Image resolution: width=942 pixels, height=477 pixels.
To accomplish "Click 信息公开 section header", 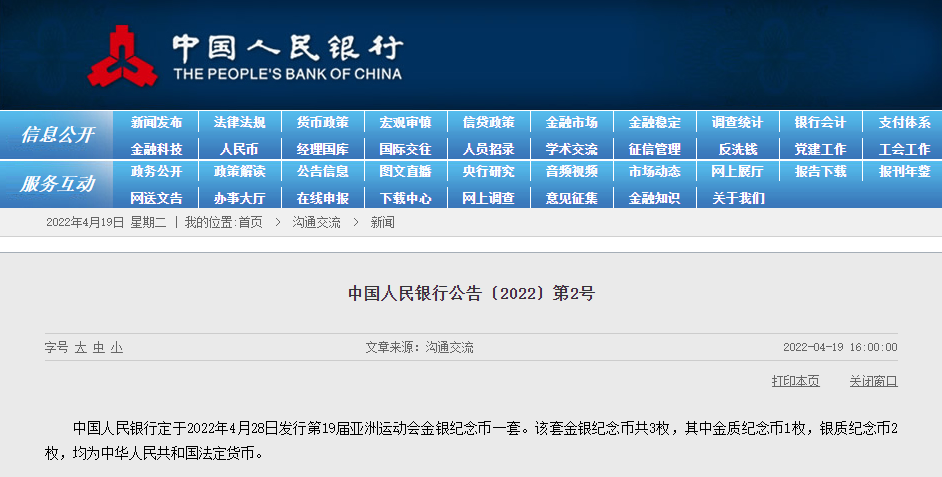I will click(58, 135).
